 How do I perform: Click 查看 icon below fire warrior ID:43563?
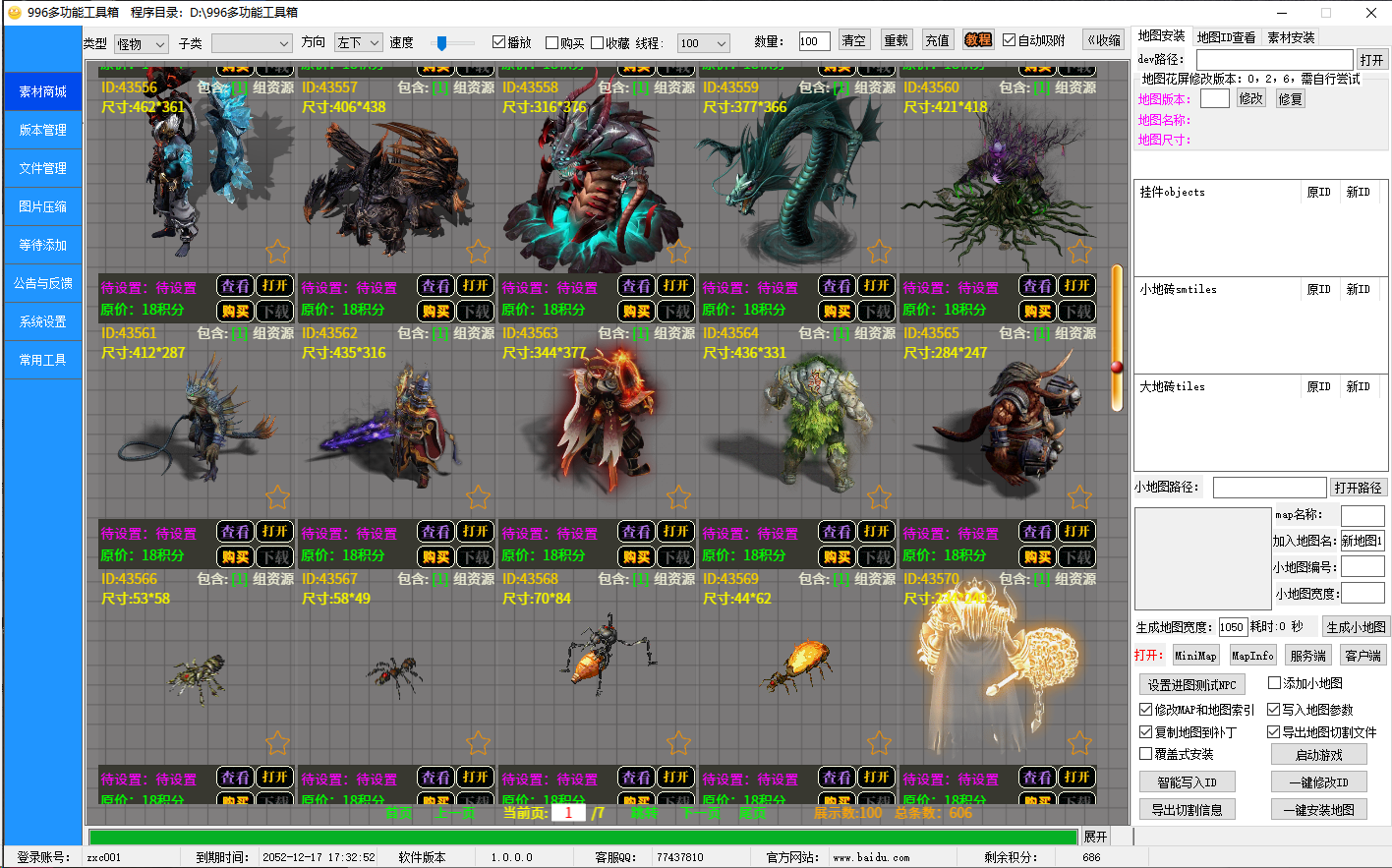[x=636, y=532]
